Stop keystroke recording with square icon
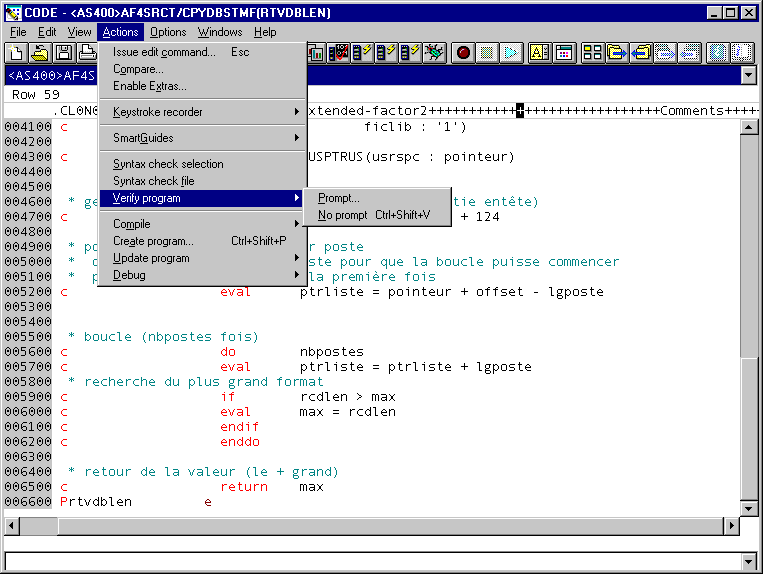The width and height of the screenshot is (763, 574). click(x=487, y=53)
